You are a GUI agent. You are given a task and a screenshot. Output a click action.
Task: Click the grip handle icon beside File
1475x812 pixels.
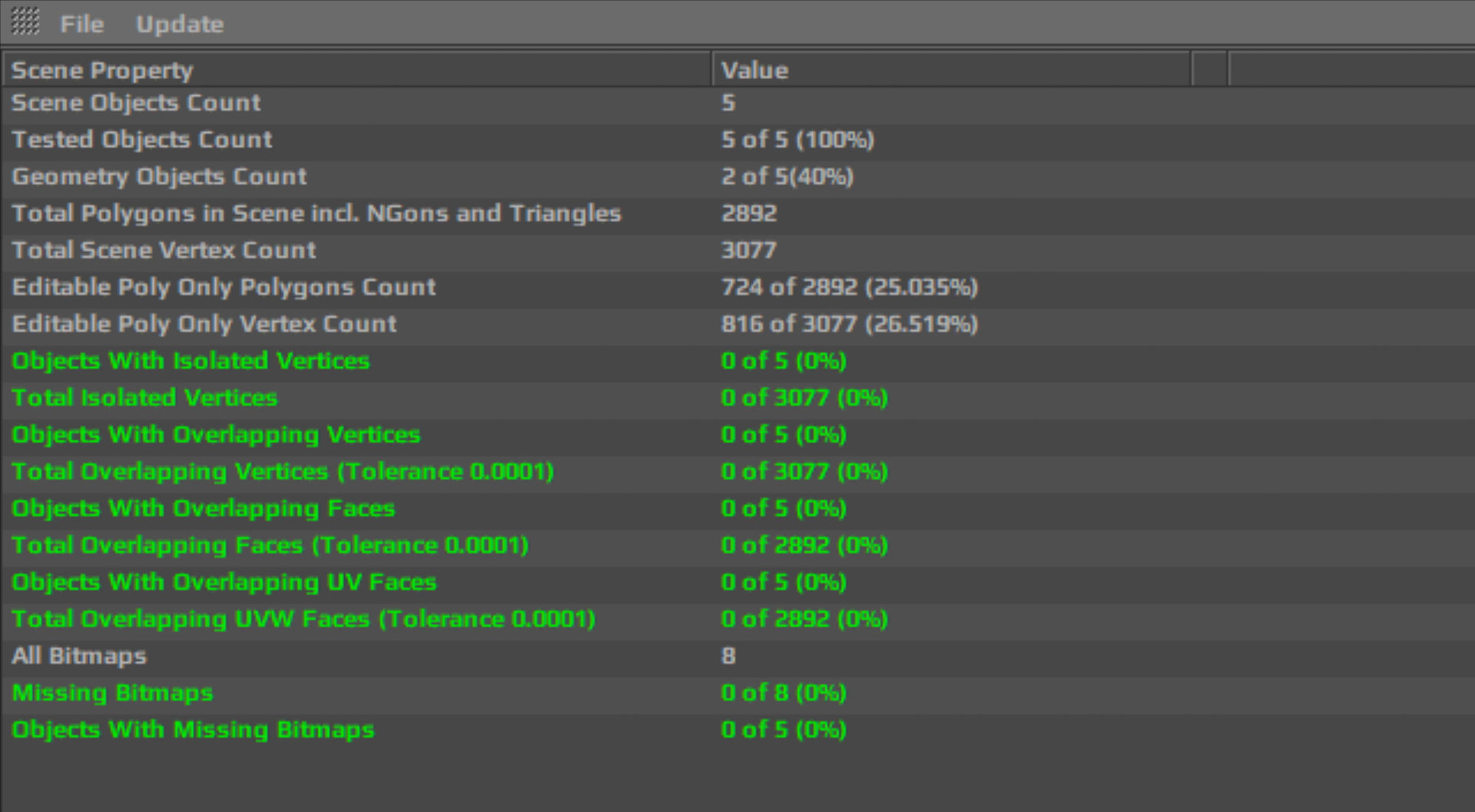25,22
